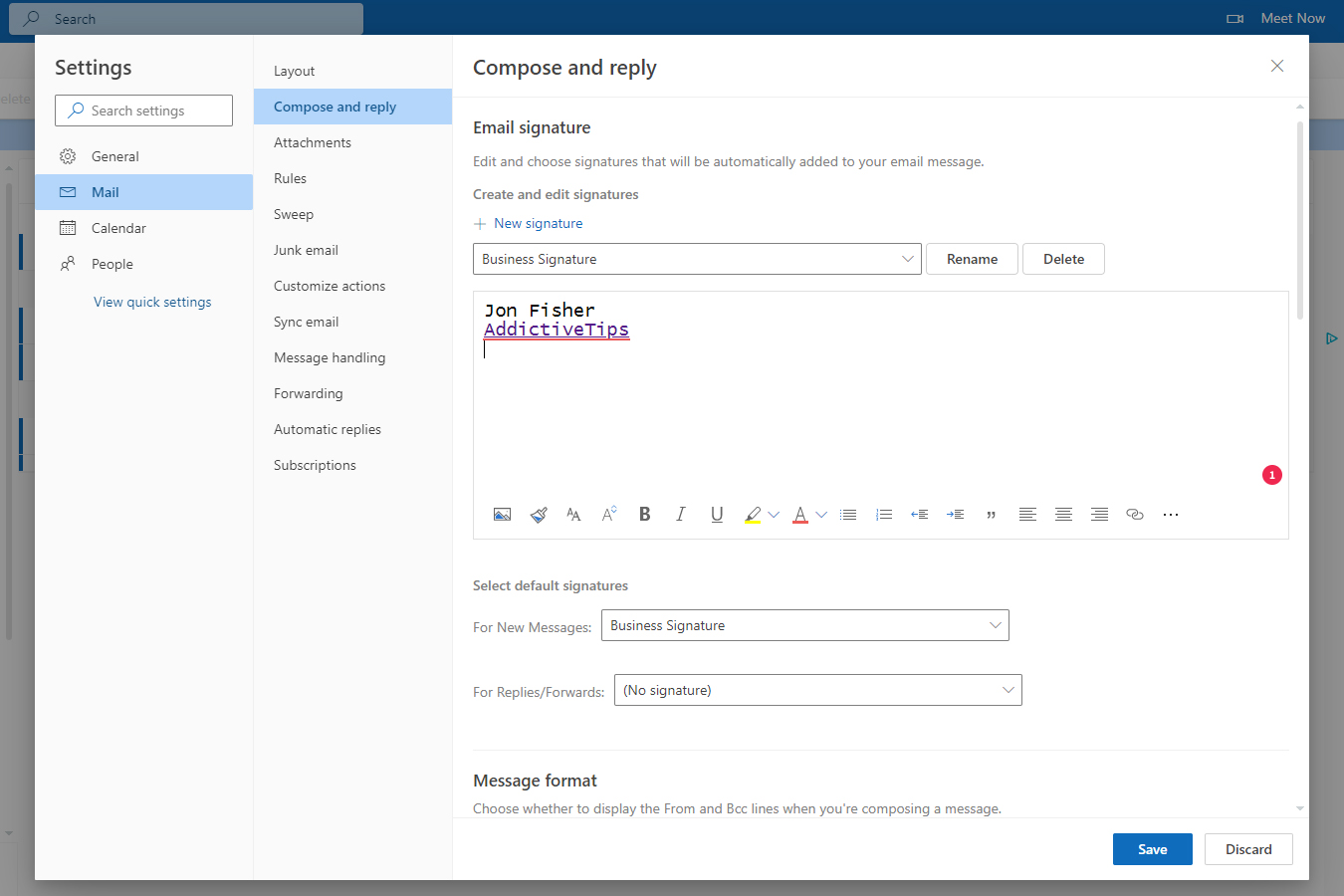Open Junk email settings page

(x=352, y=250)
